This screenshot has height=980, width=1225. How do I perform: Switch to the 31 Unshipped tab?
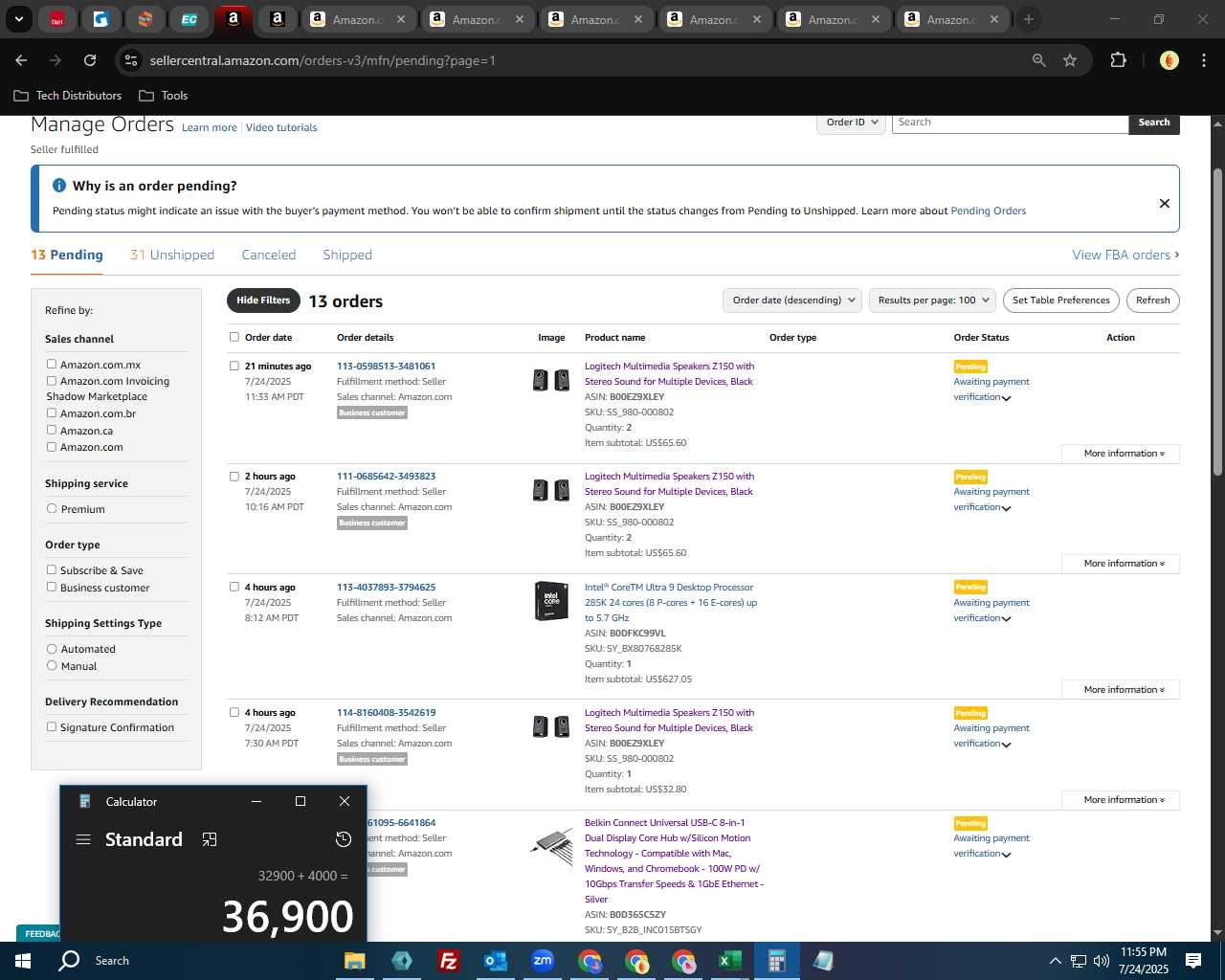(x=172, y=255)
